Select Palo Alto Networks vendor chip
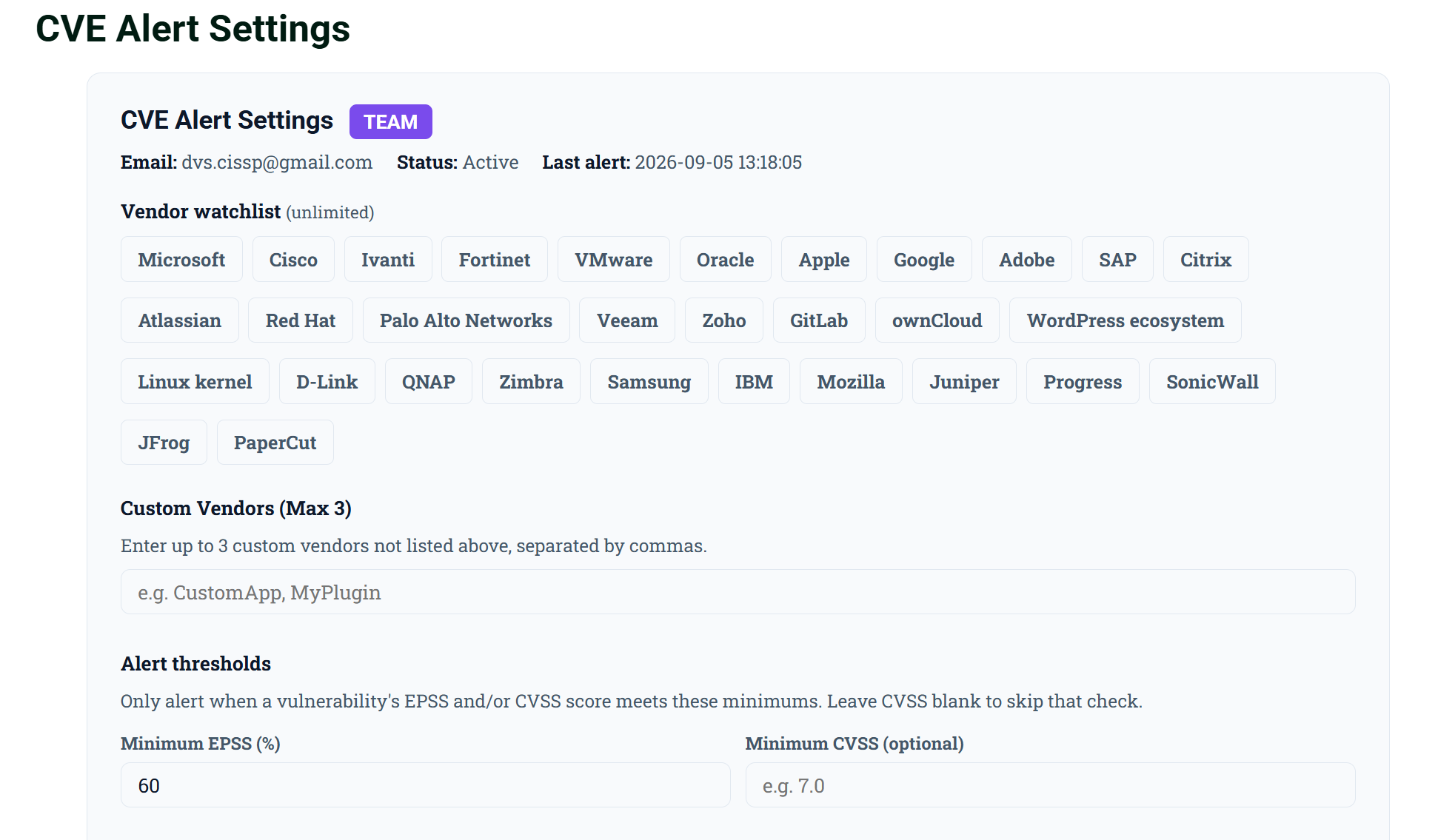This screenshot has width=1438, height=840. (466, 320)
